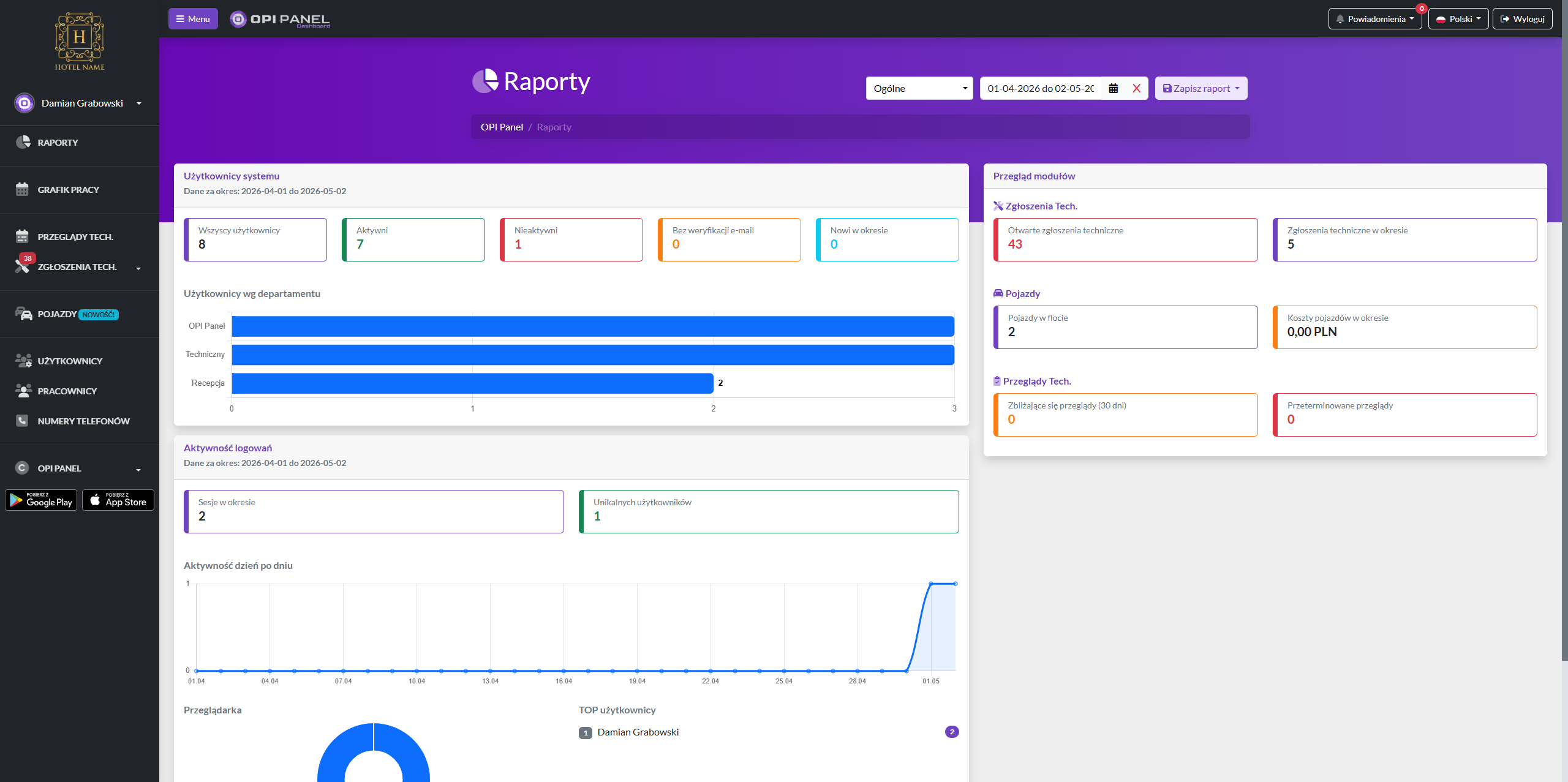Expand the Damian Grabowski user menu caret
The image size is (1568, 782).
[139, 103]
